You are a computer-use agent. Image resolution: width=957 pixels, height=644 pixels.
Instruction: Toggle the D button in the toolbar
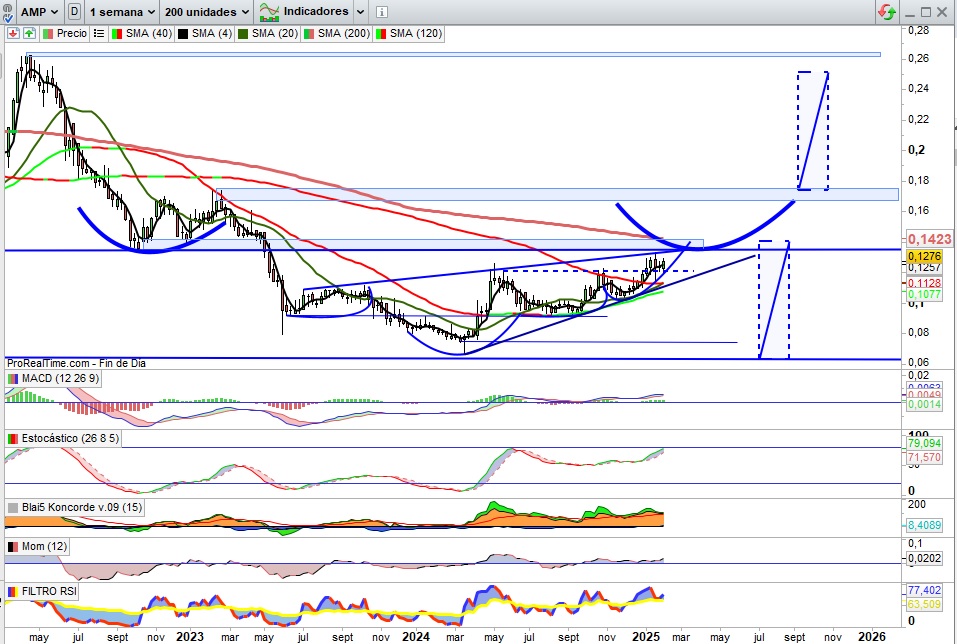(74, 12)
